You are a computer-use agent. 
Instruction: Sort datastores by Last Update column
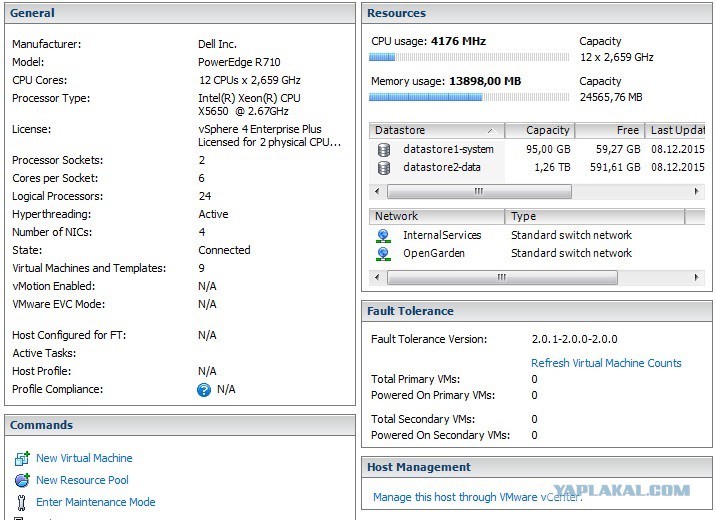[675, 130]
